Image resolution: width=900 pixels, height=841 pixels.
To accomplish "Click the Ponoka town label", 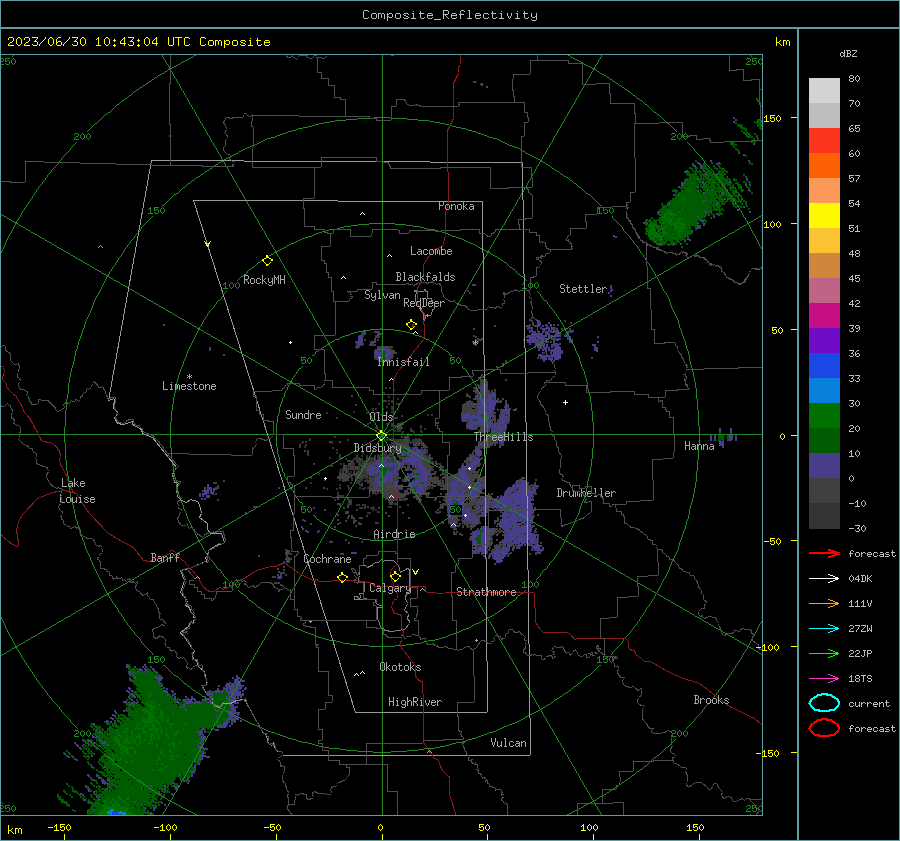I will click(x=456, y=206).
